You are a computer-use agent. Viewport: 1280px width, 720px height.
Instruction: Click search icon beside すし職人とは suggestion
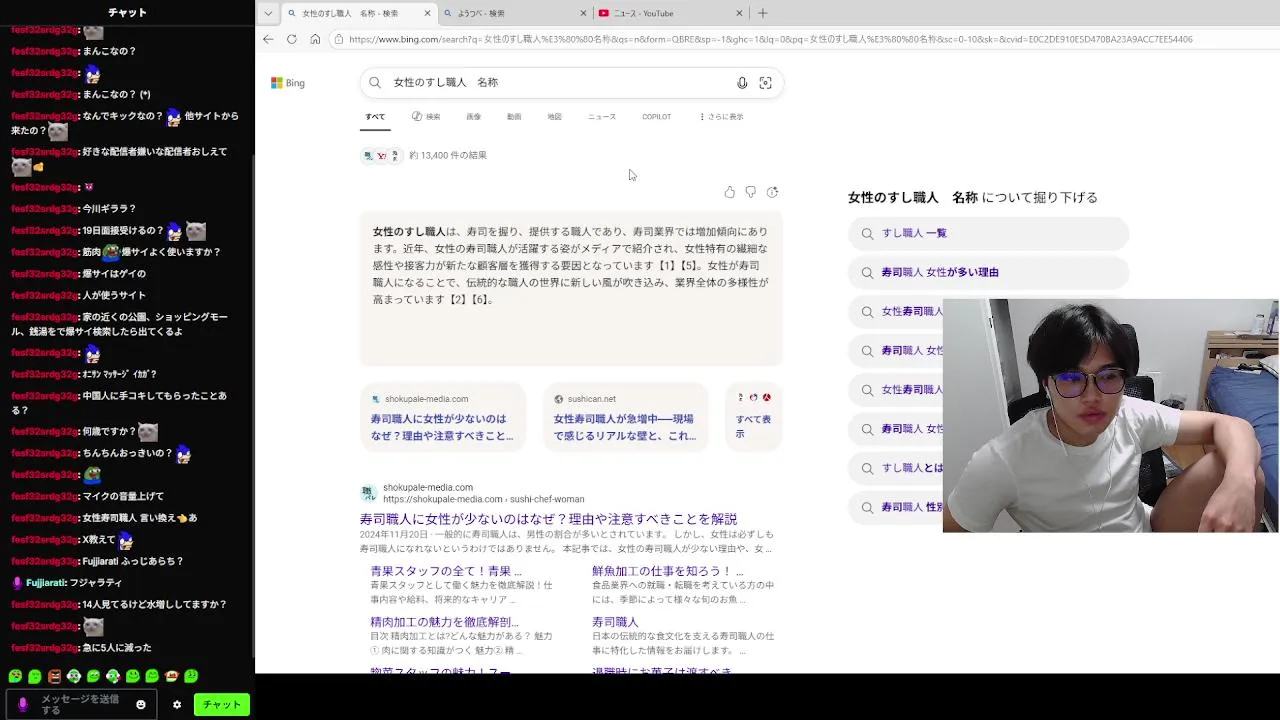pyautogui.click(x=867, y=468)
